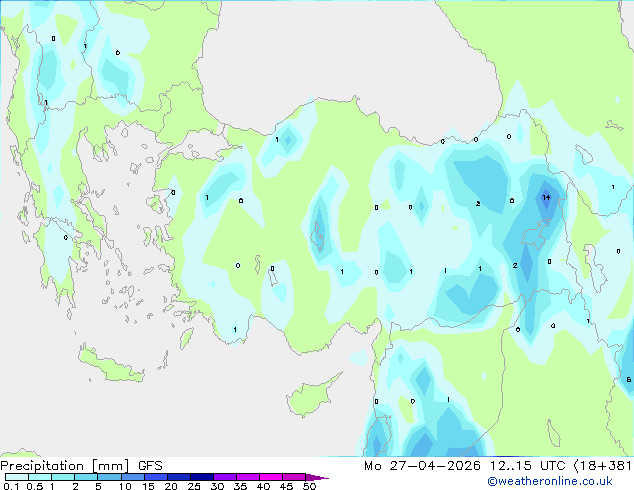
Task: Click the '6' precipitation value near right edge
Action: point(628,379)
